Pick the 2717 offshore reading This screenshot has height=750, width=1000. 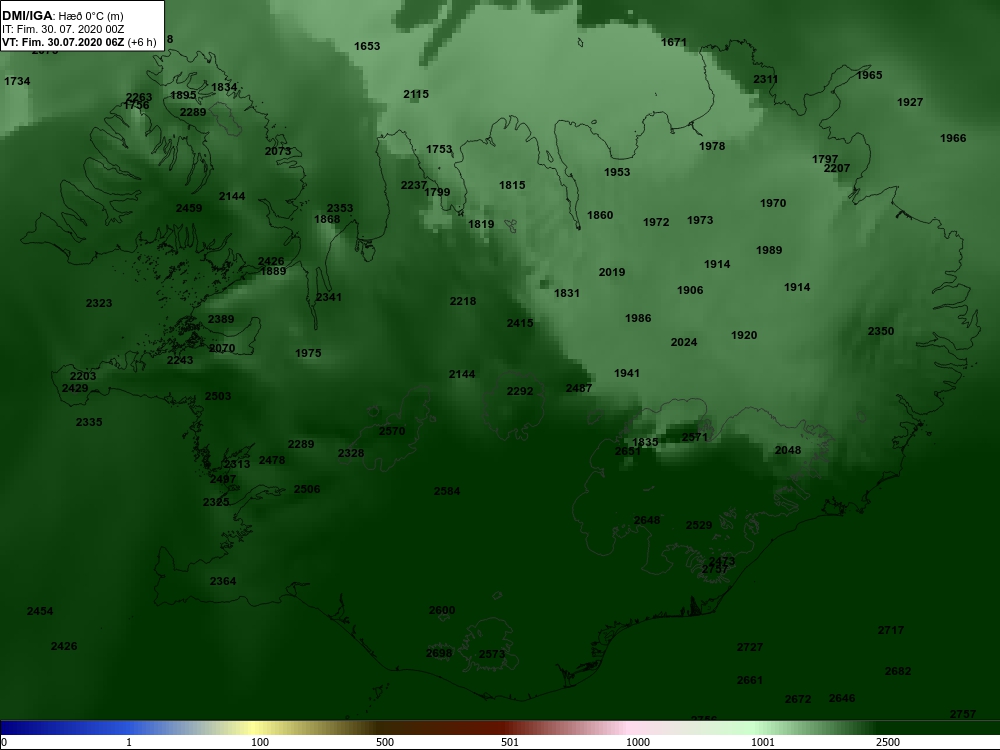tap(891, 630)
